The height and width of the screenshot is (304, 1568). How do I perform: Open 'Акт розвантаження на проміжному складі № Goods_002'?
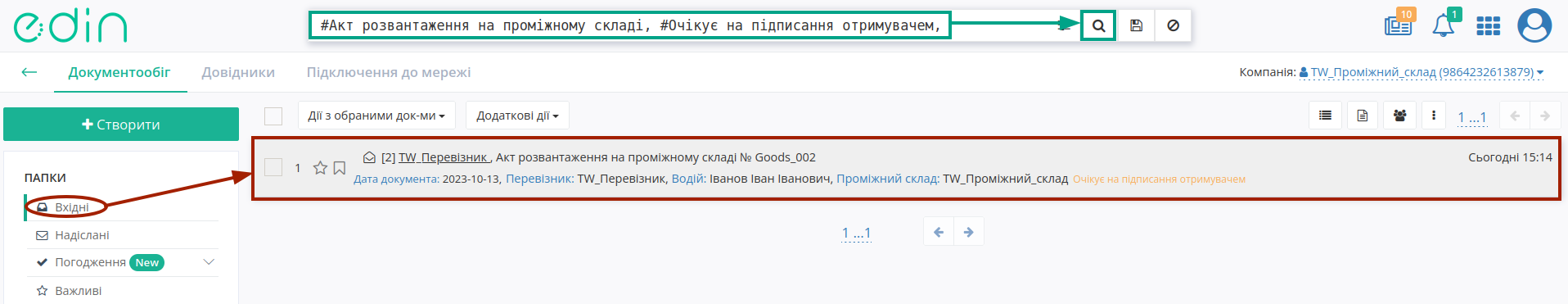[656, 157]
